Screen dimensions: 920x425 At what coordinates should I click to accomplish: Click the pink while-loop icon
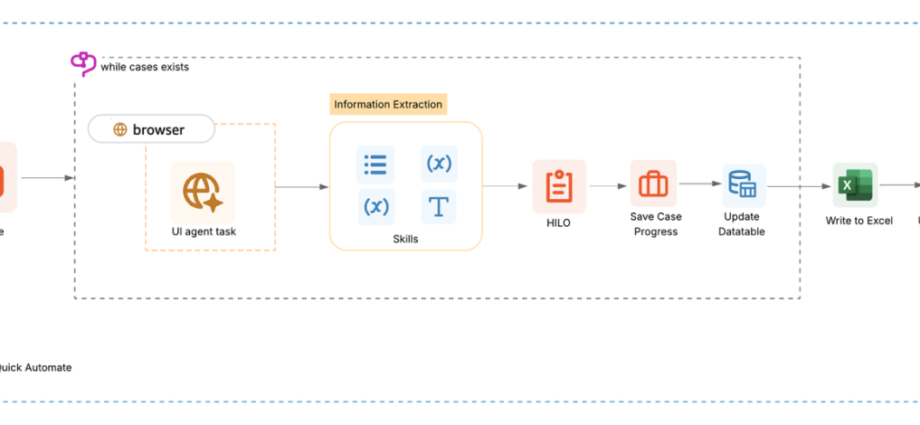pyautogui.click(x=83, y=63)
